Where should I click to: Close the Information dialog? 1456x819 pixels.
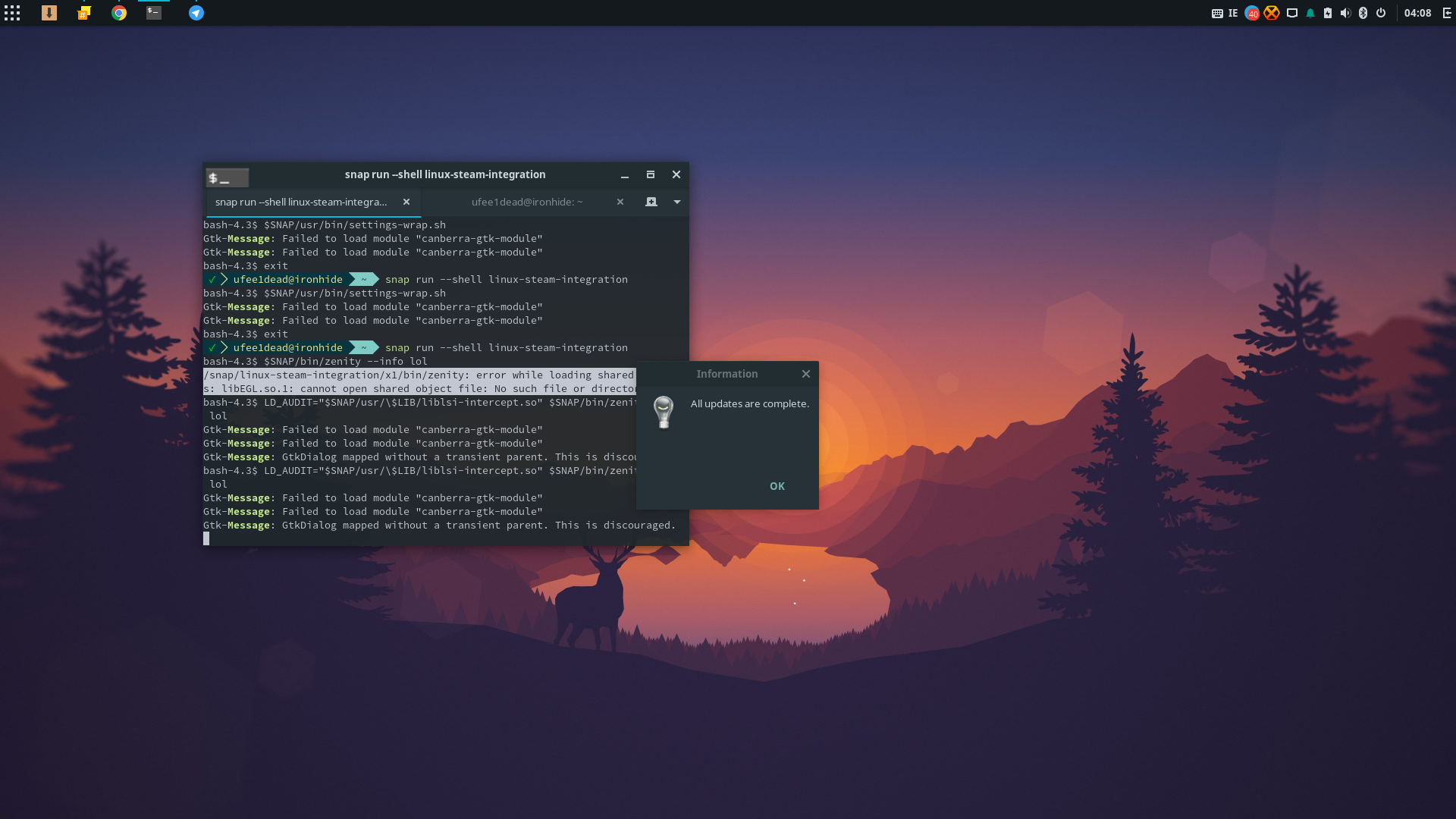tap(806, 374)
